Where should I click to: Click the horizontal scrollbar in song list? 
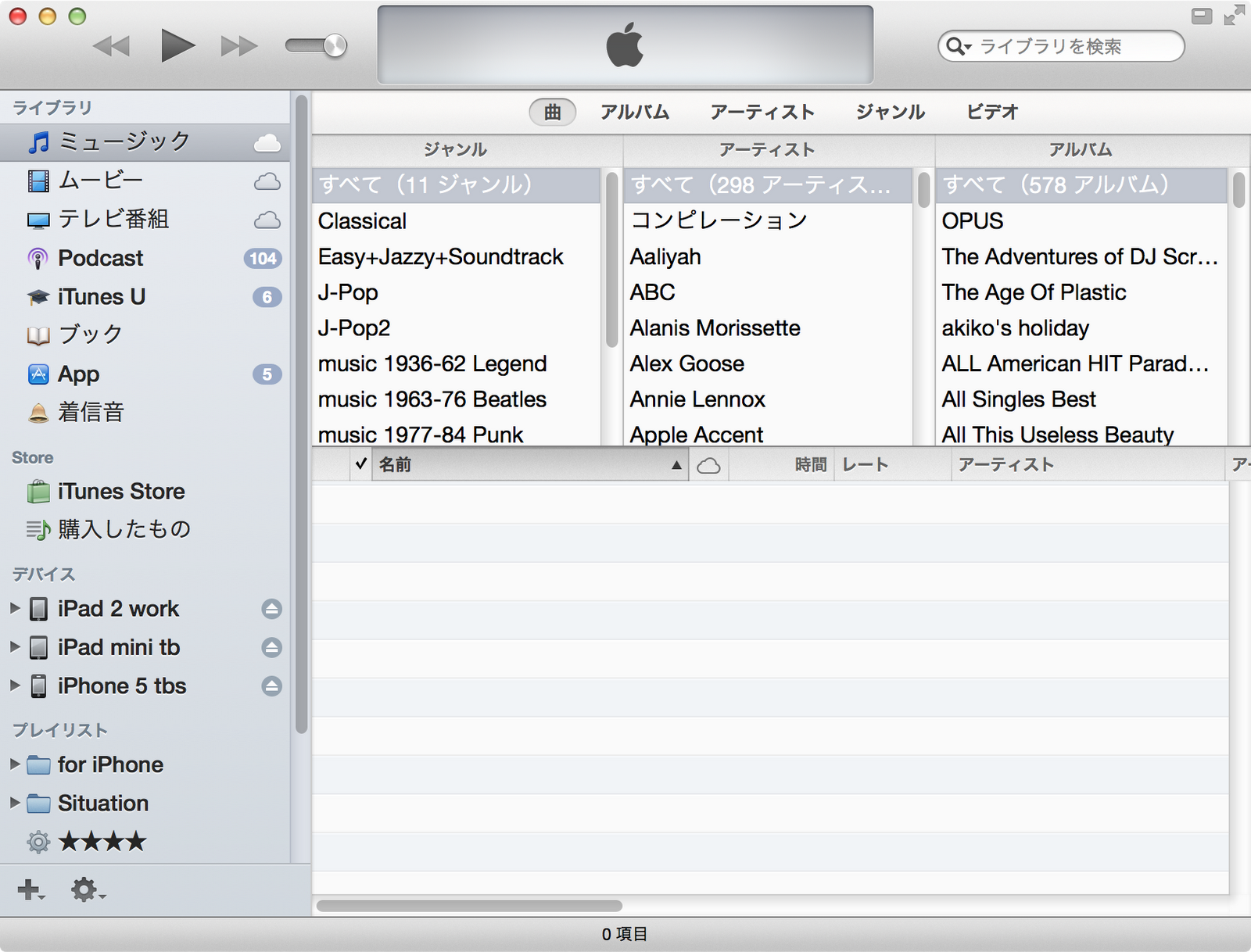(469, 906)
